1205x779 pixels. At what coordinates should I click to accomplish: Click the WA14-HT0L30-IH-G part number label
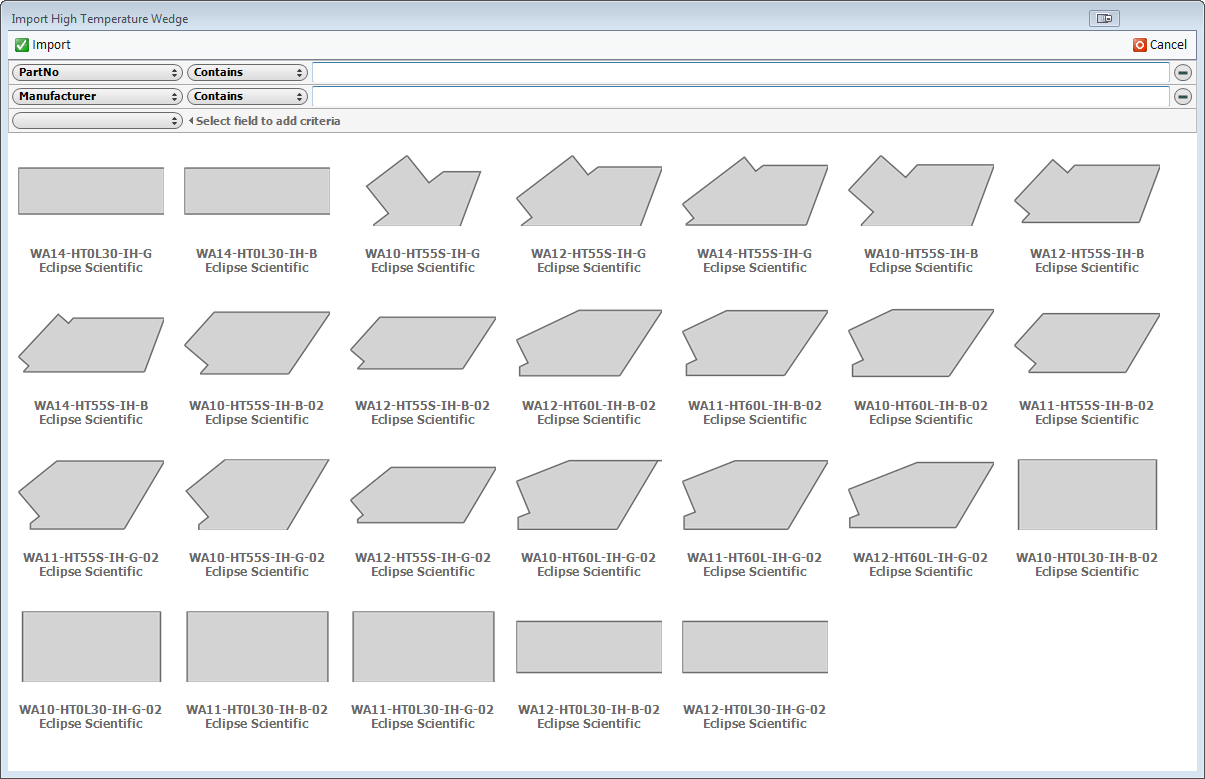pos(91,254)
